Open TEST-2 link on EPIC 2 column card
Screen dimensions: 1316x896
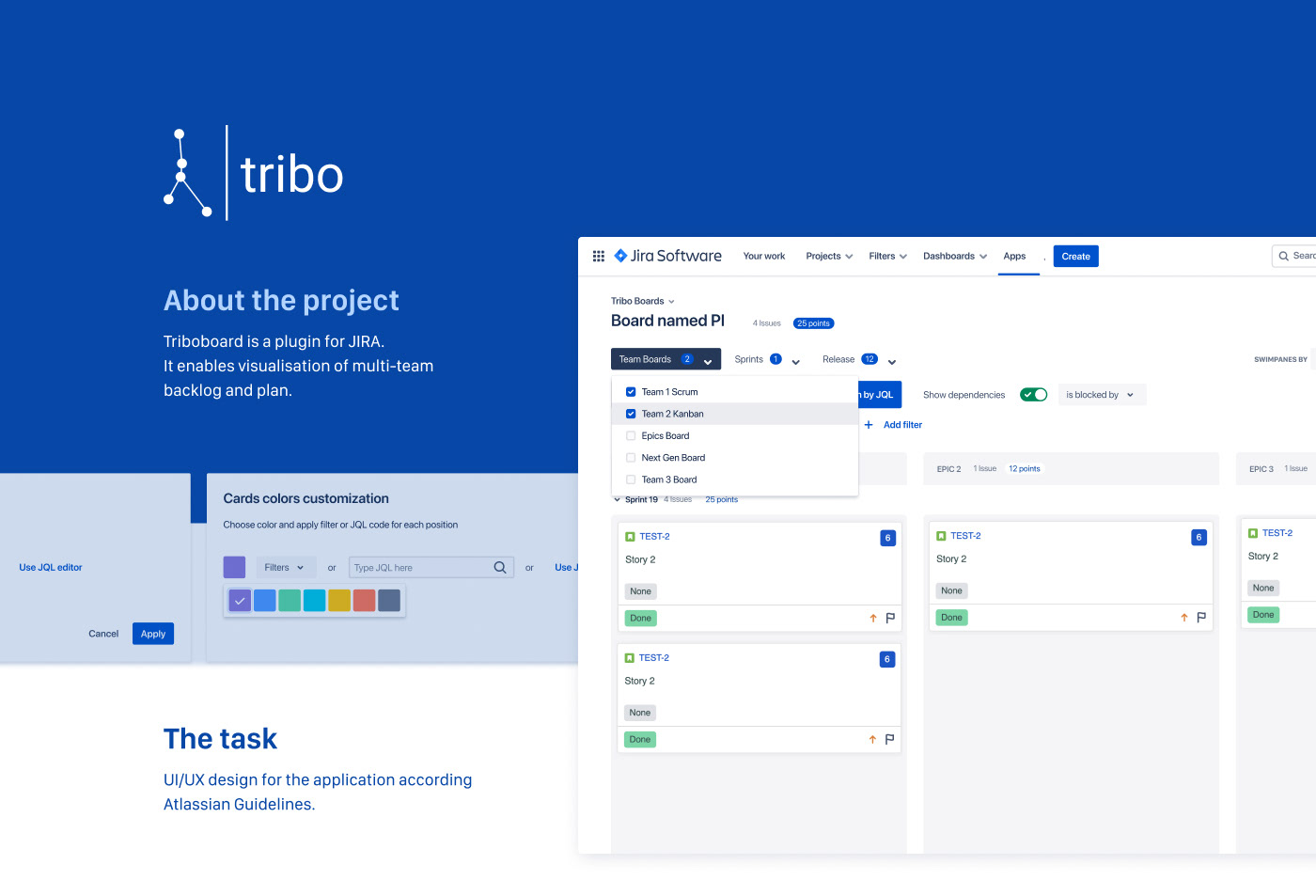[x=965, y=536]
